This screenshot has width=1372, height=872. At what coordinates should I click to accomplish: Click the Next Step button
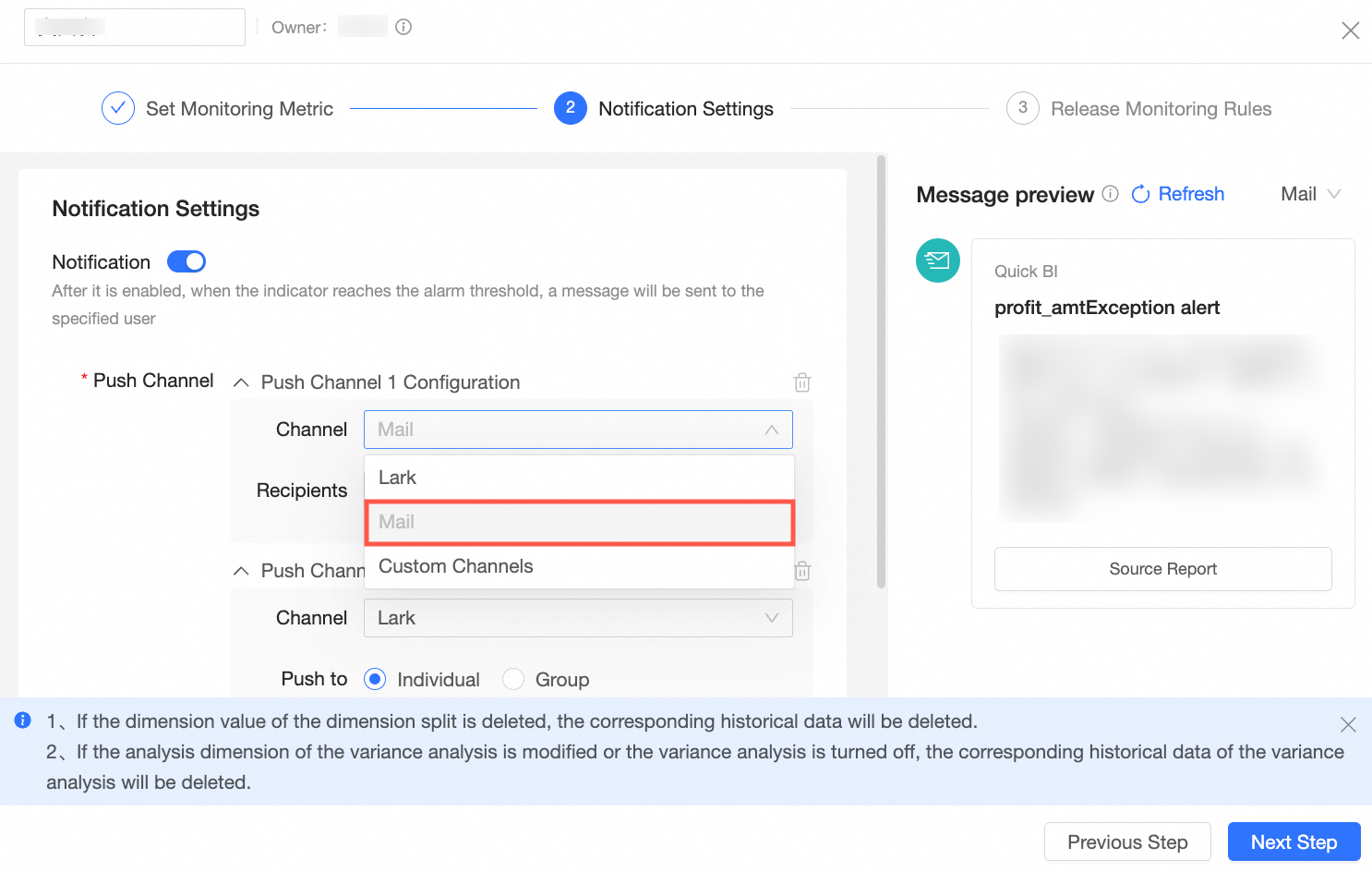pos(1294,842)
